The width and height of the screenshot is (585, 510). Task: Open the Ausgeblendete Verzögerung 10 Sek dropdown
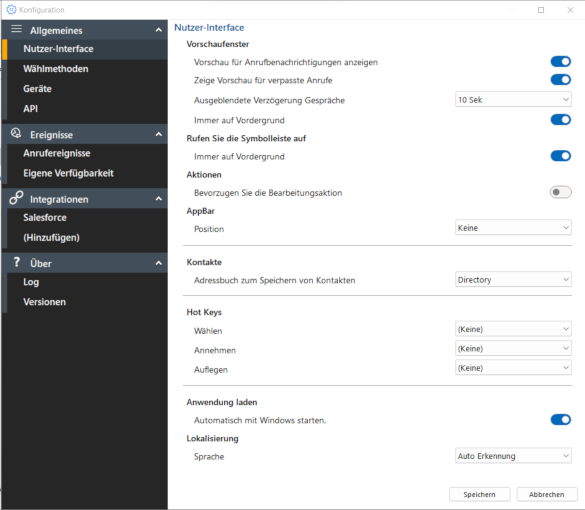click(513, 100)
